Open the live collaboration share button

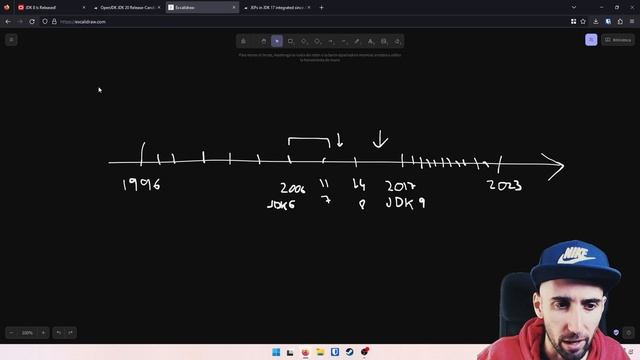[x=591, y=40]
